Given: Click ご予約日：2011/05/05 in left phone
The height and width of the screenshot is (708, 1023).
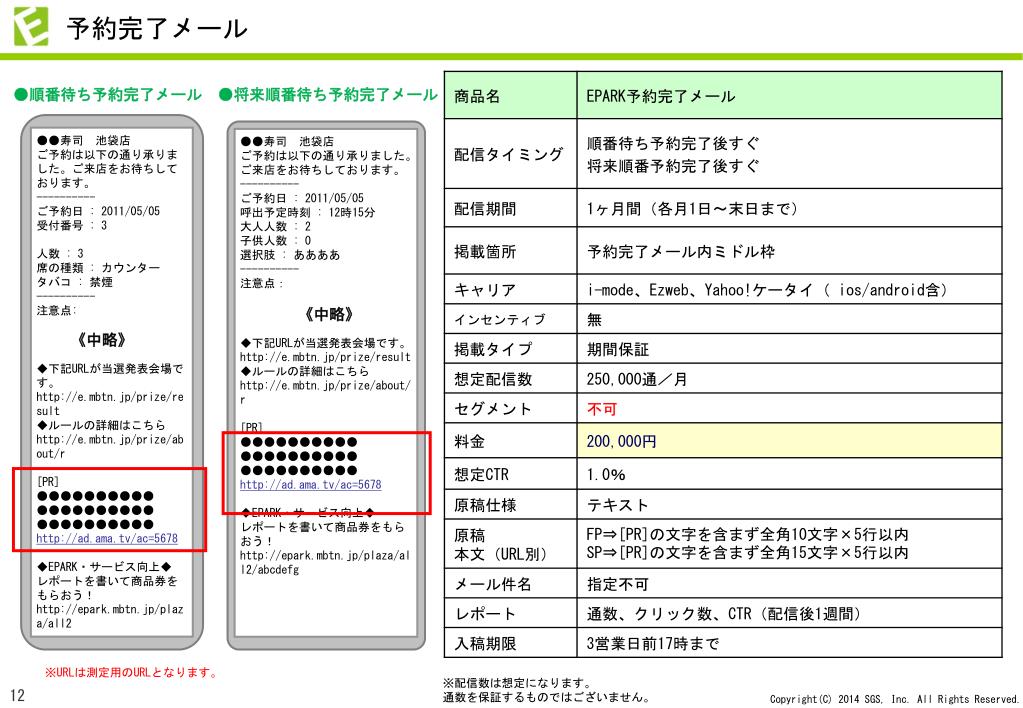Looking at the screenshot, I should [x=98, y=211].
